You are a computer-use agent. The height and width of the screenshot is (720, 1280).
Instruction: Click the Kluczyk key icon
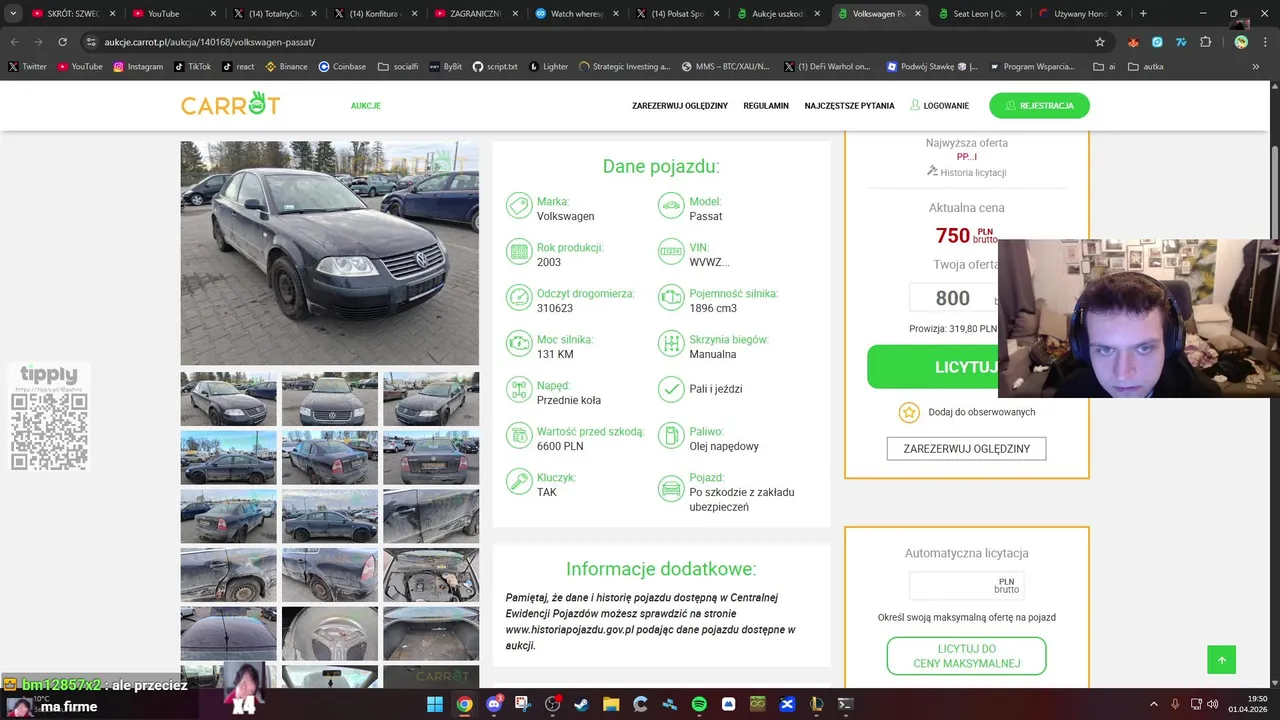(518, 482)
